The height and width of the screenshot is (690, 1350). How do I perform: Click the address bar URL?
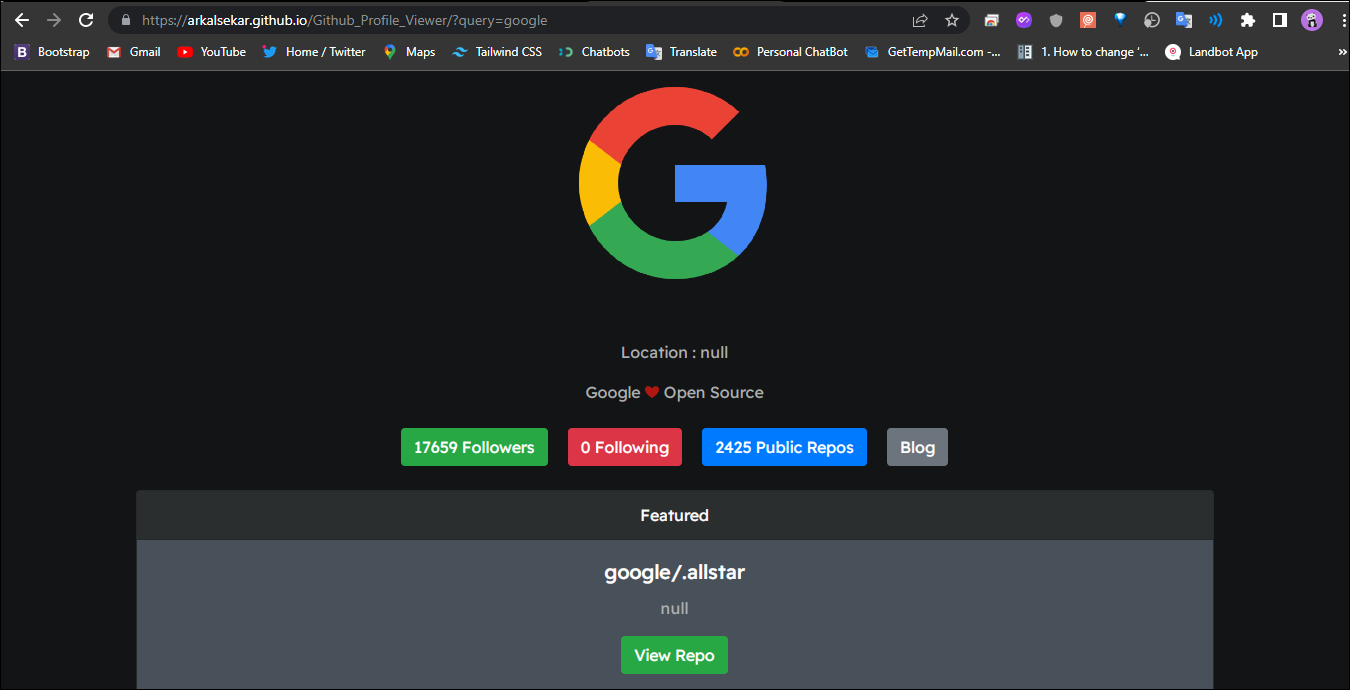(345, 20)
